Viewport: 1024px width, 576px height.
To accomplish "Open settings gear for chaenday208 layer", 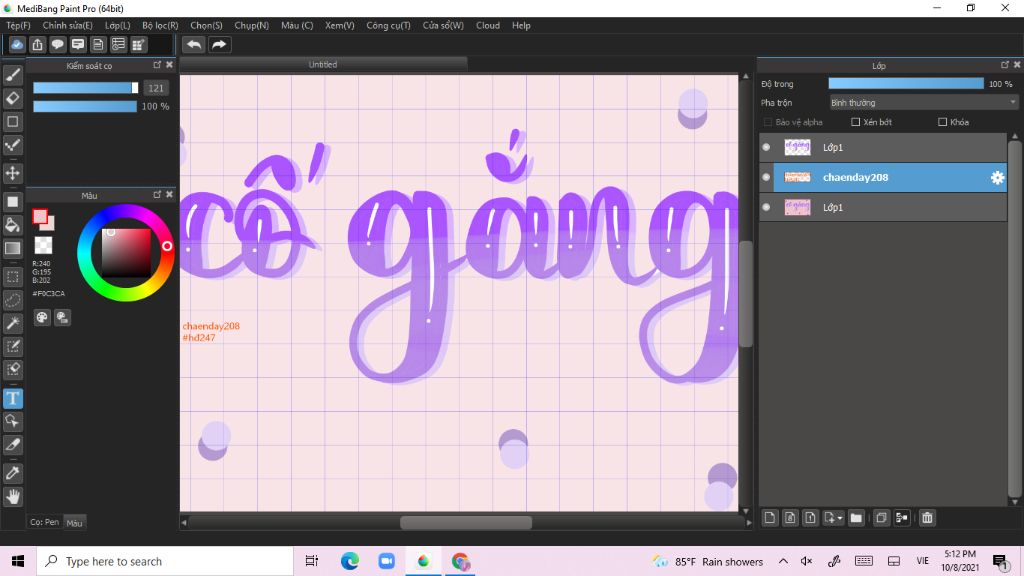I will (997, 178).
